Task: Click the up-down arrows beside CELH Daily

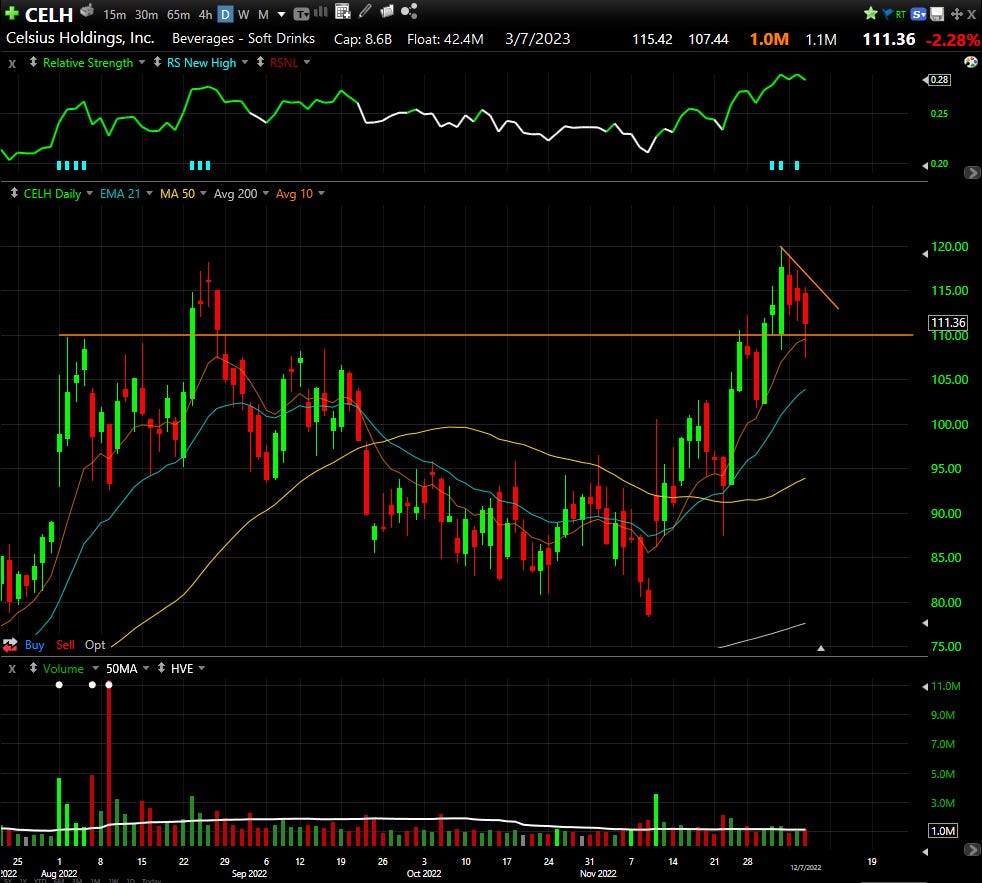Action: pyautogui.click(x=14, y=194)
